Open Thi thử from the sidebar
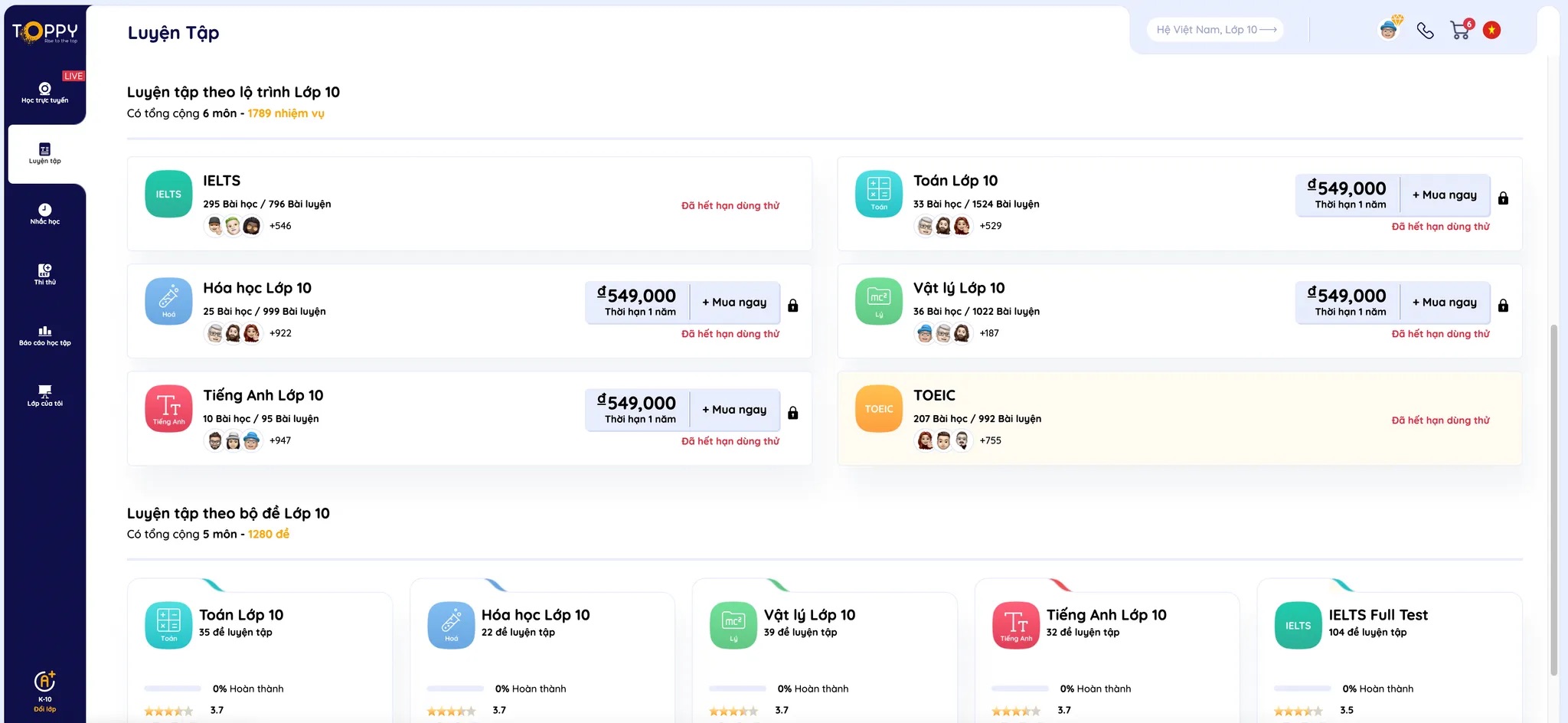Screen dimensions: 1568x723 pos(45,274)
